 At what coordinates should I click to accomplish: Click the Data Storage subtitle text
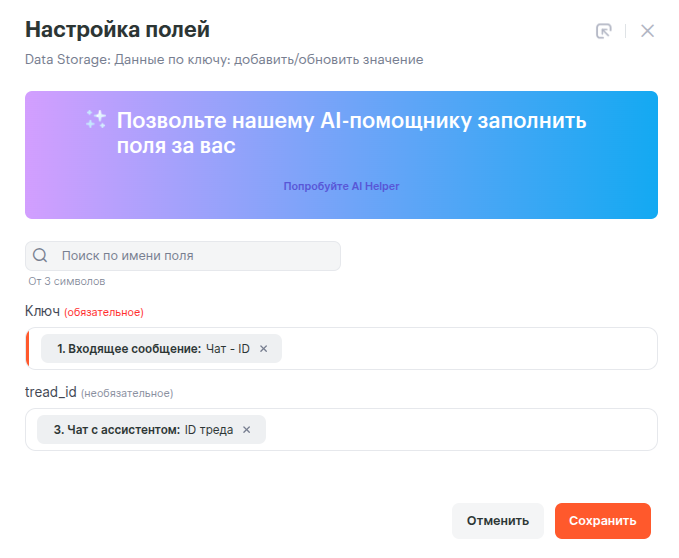click(224, 60)
